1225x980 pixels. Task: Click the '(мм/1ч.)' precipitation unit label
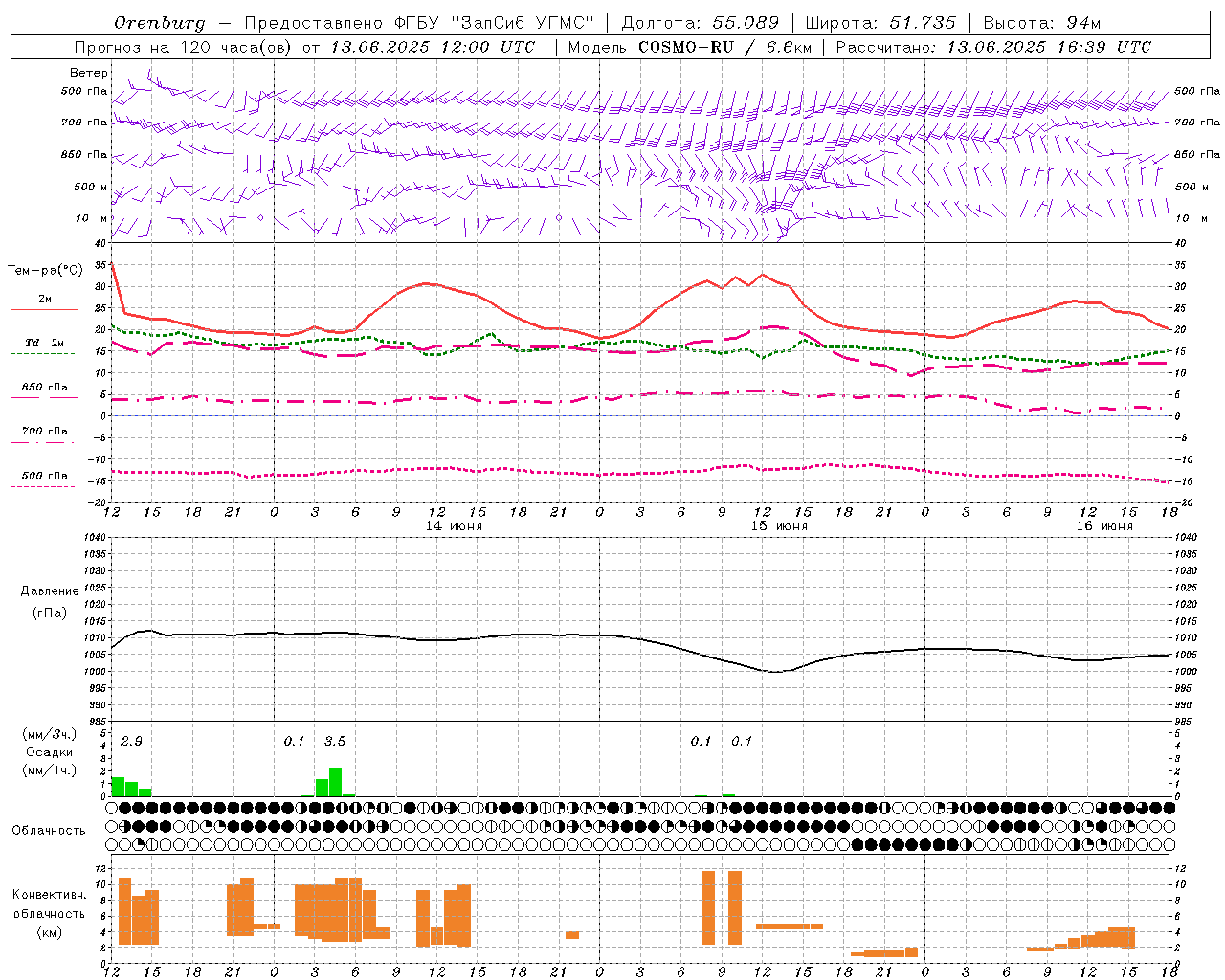50,770
